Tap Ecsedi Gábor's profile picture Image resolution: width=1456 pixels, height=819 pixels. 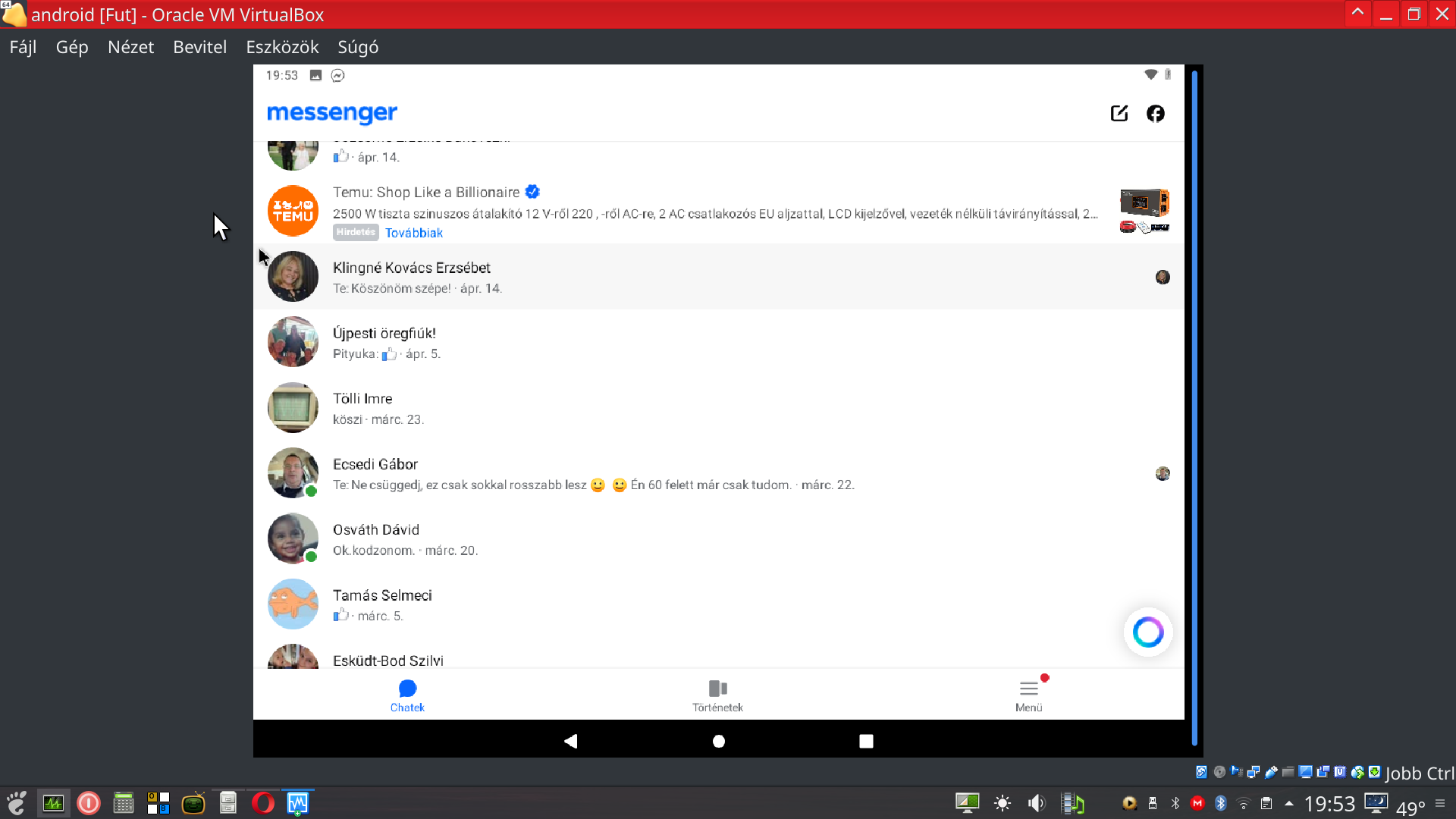pos(293,473)
